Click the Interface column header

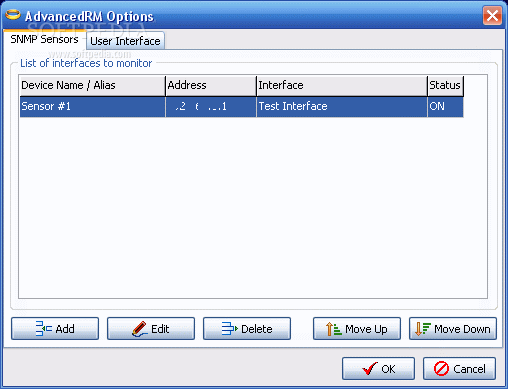pyautogui.click(x=342, y=85)
